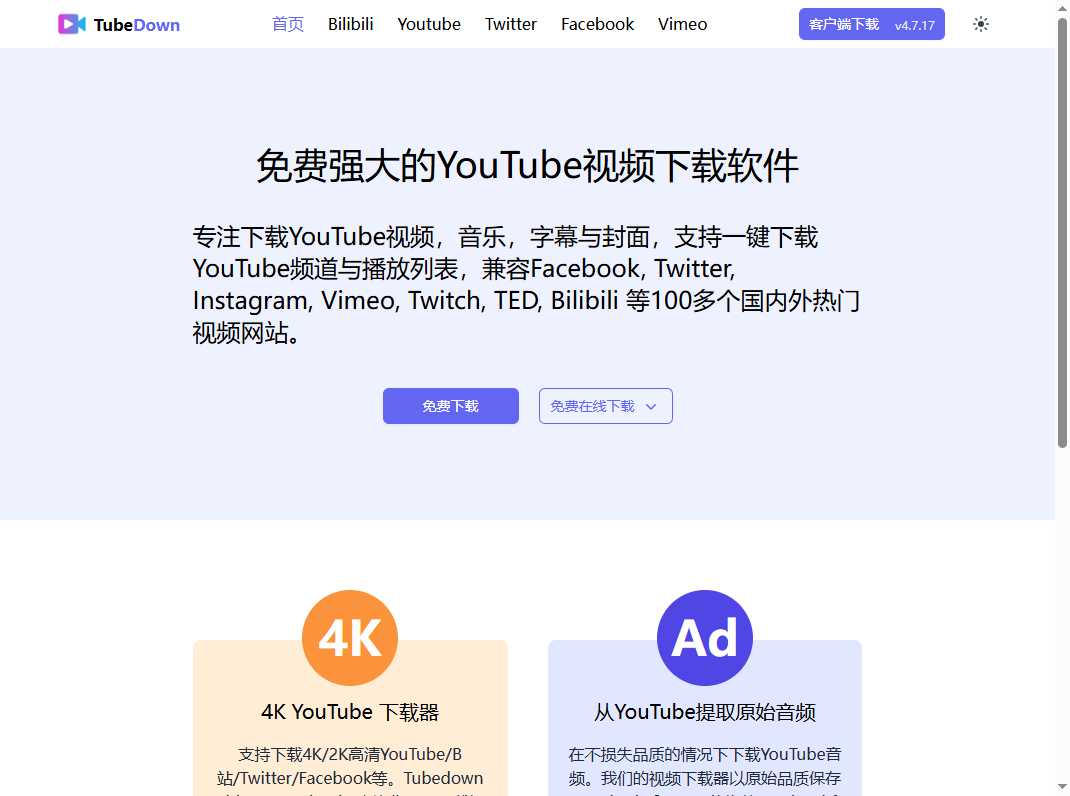Click the play symbol inside TubeDown logo
The image size is (1070, 796).
pos(70,24)
